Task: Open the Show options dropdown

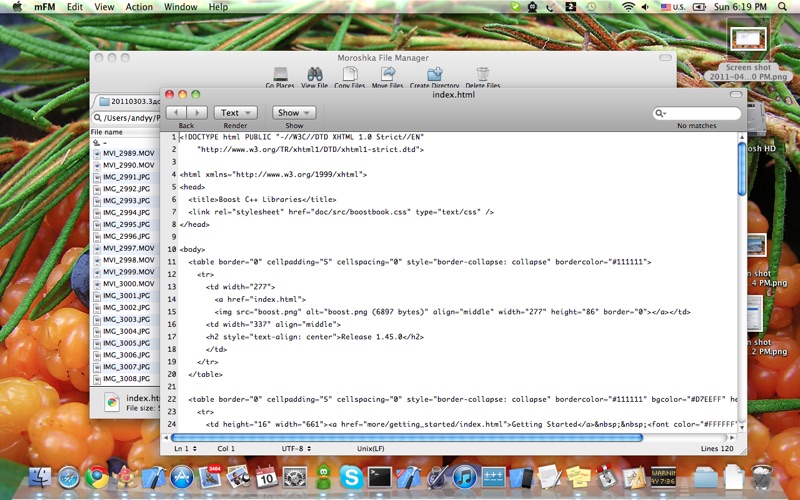Action: click(x=294, y=113)
